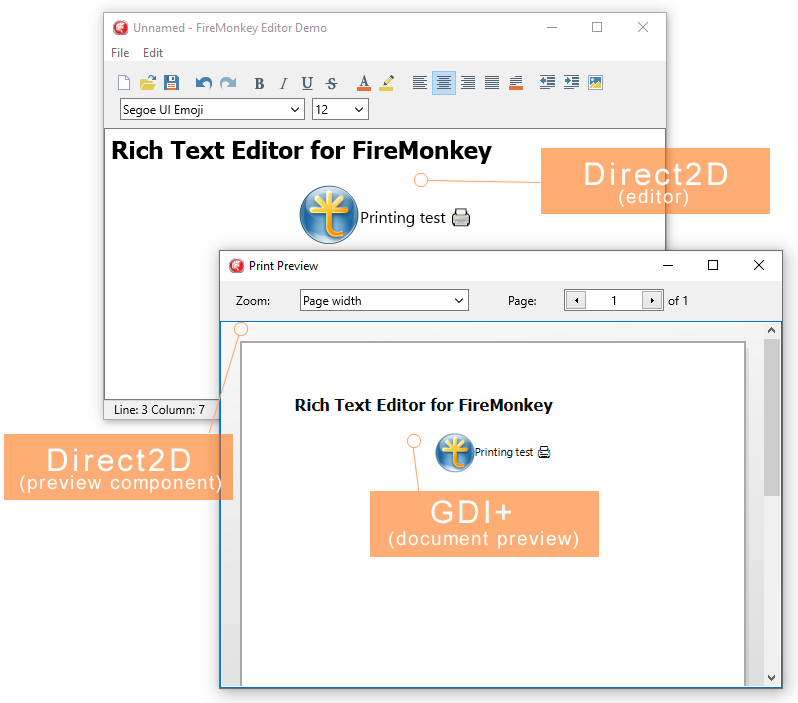Image resolution: width=798 pixels, height=703 pixels.
Task: Open the Edit menu
Action: [153, 53]
